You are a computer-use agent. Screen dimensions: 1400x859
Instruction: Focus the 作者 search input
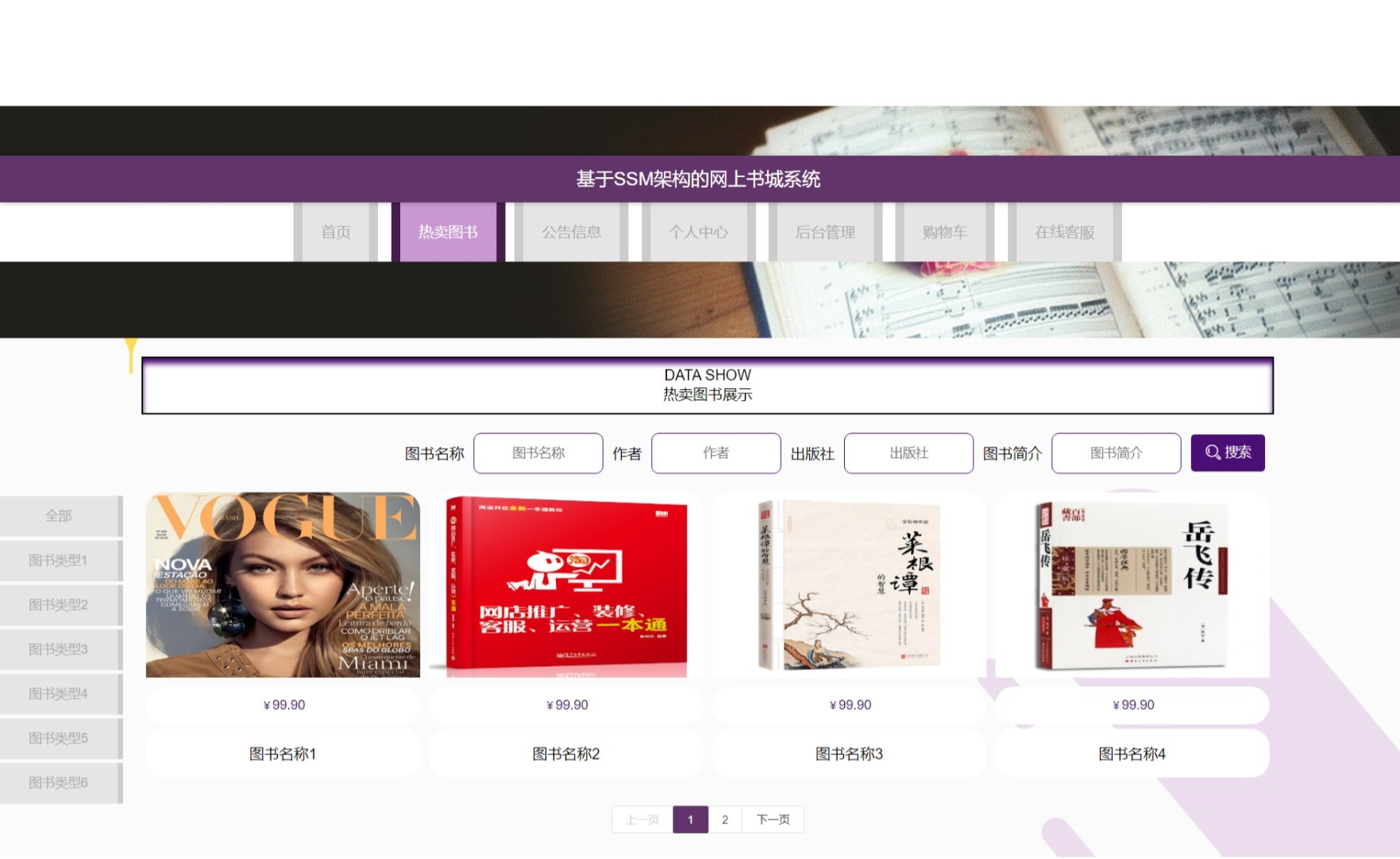click(716, 453)
